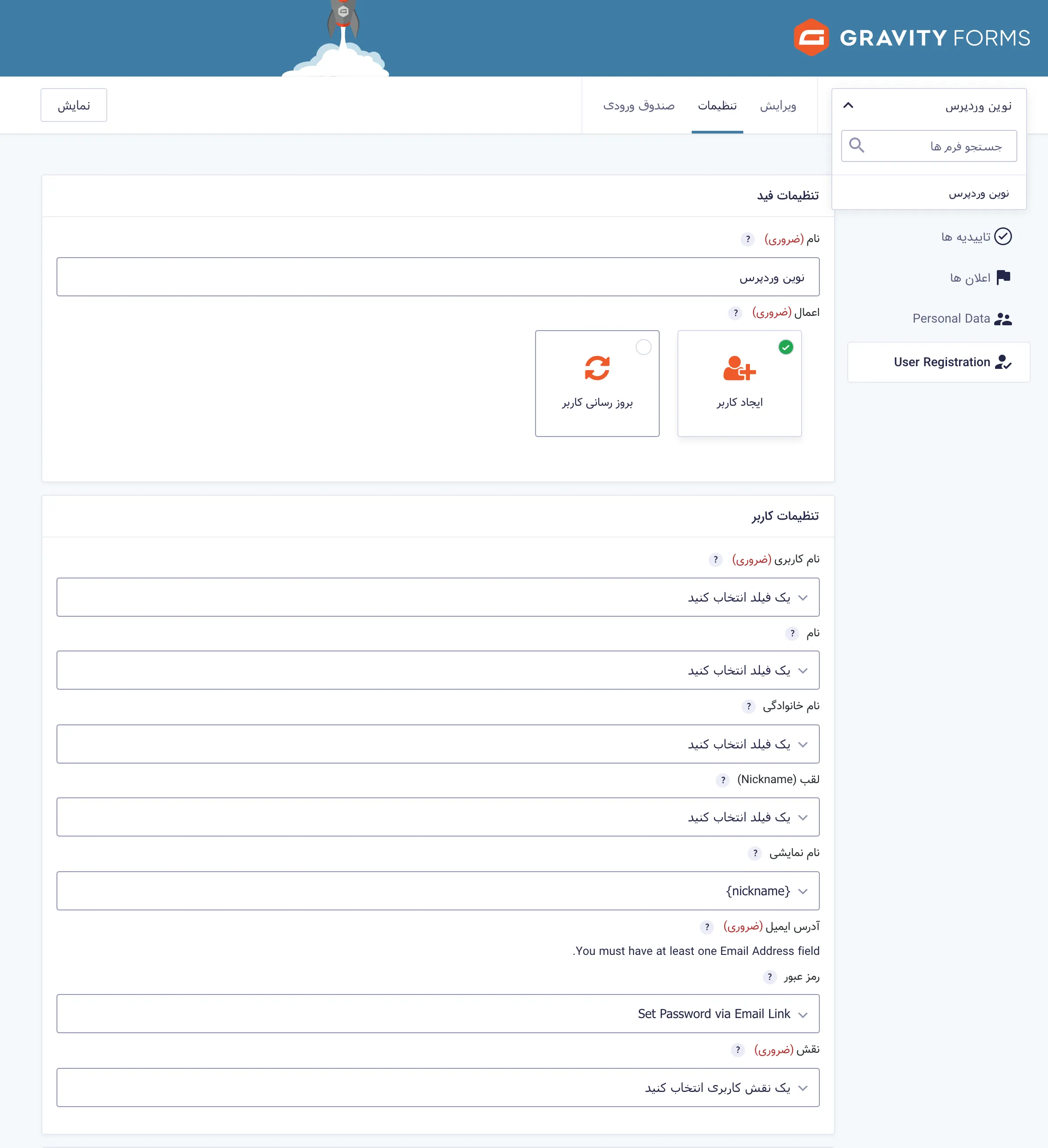The image size is (1048, 1148).
Task: Open help tooltip for لقب (Nickname)
Action: tap(723, 780)
